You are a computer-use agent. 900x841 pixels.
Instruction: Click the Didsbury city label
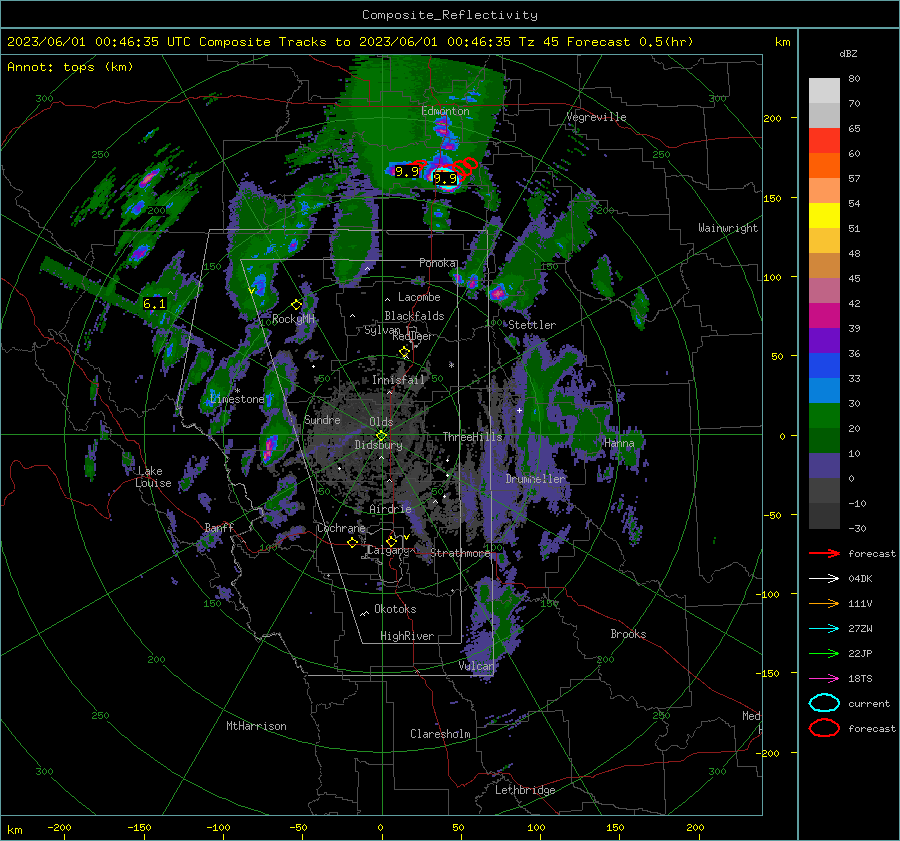pyautogui.click(x=378, y=445)
